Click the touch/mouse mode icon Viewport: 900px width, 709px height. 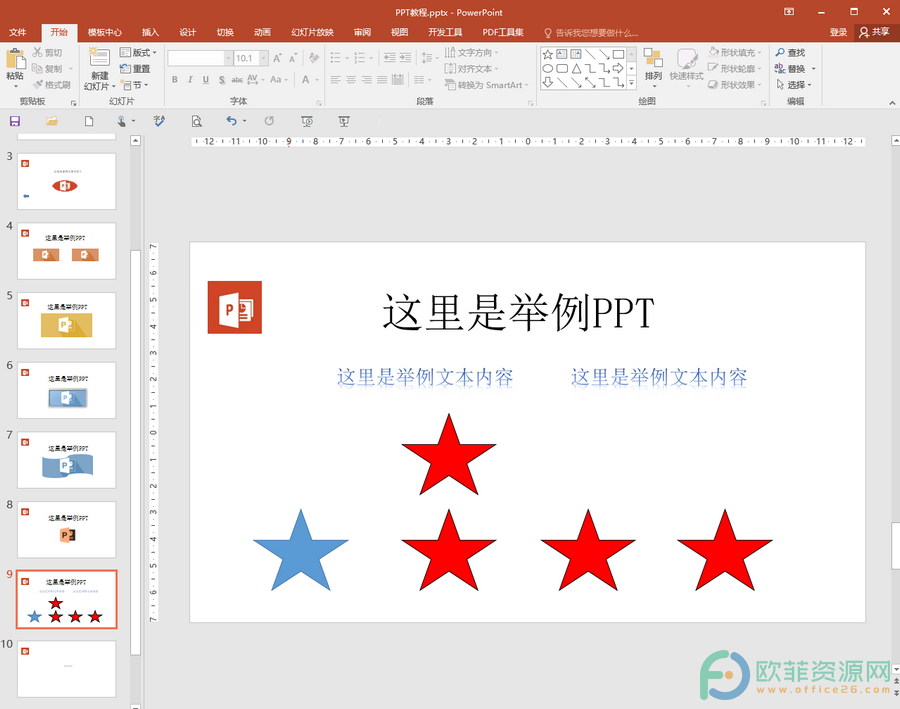(122, 121)
